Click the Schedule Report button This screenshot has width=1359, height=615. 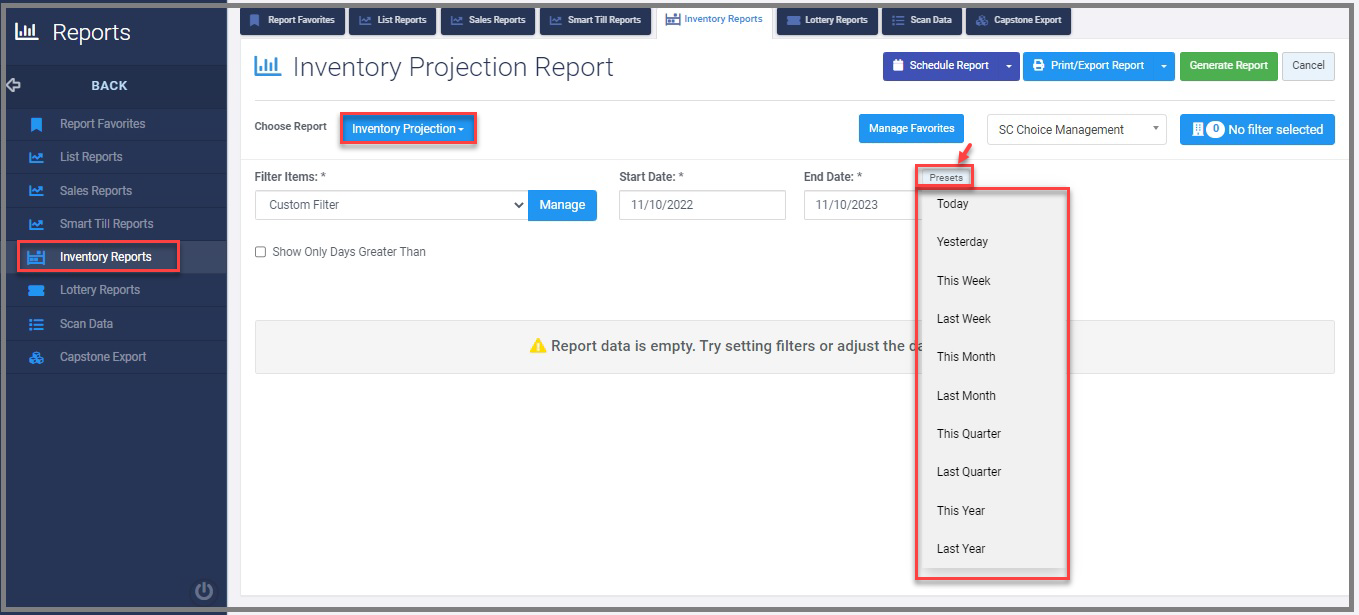(x=941, y=66)
